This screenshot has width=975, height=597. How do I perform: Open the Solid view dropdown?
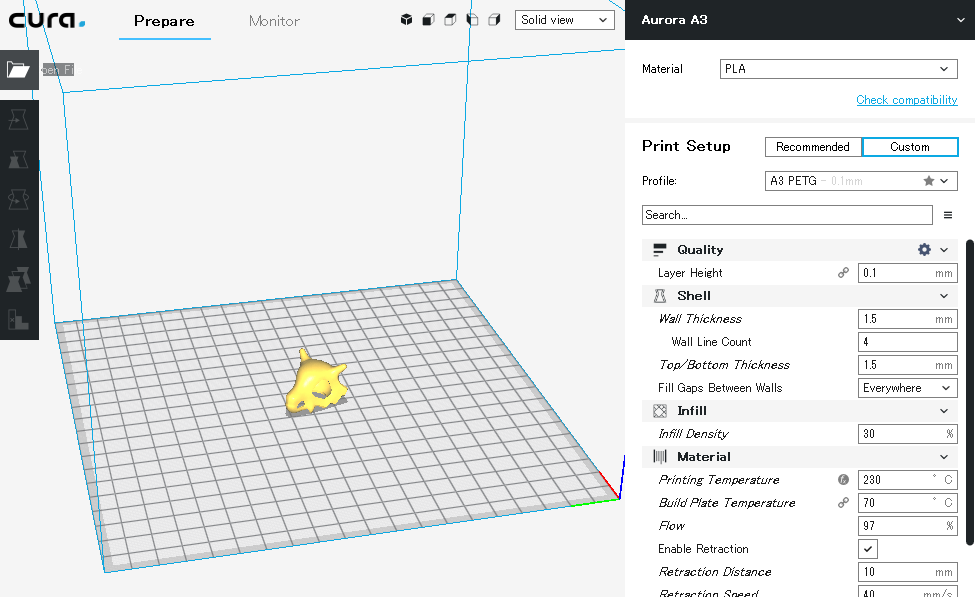tap(565, 20)
